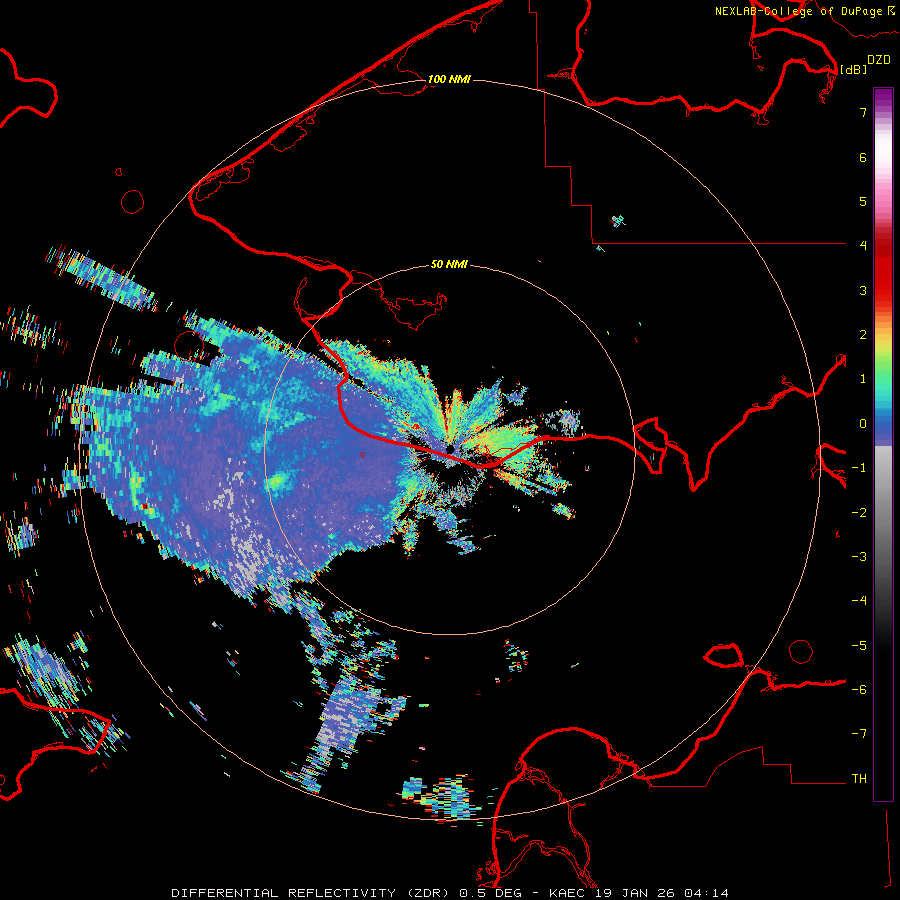Screen dimensions: 900x900
Task: Click the radar site center dot
Action: [x=451, y=448]
